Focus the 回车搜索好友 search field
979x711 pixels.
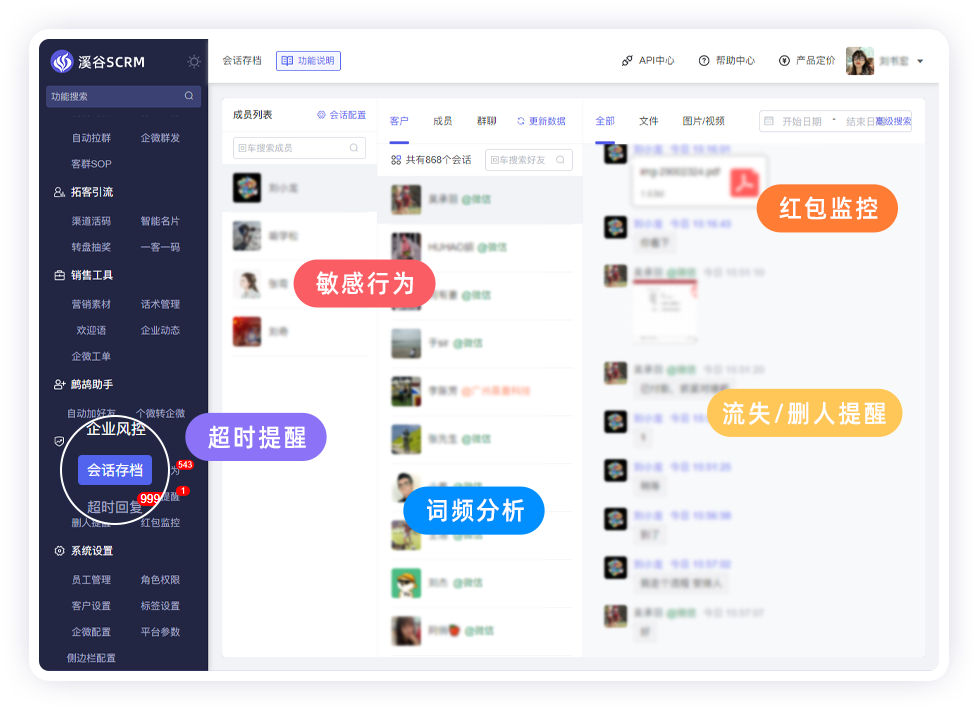tap(528, 160)
